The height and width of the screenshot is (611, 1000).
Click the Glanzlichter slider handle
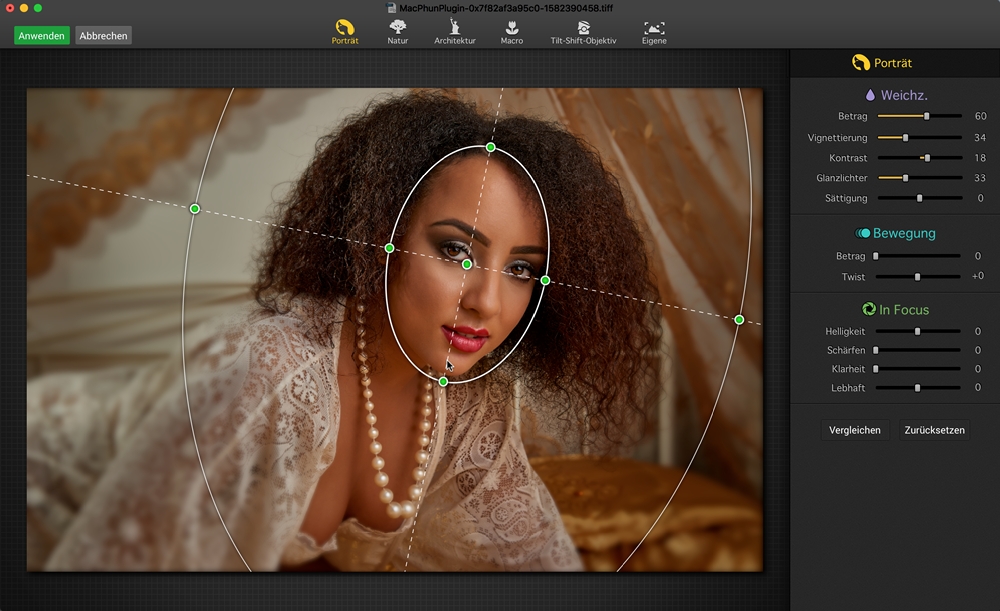point(905,178)
